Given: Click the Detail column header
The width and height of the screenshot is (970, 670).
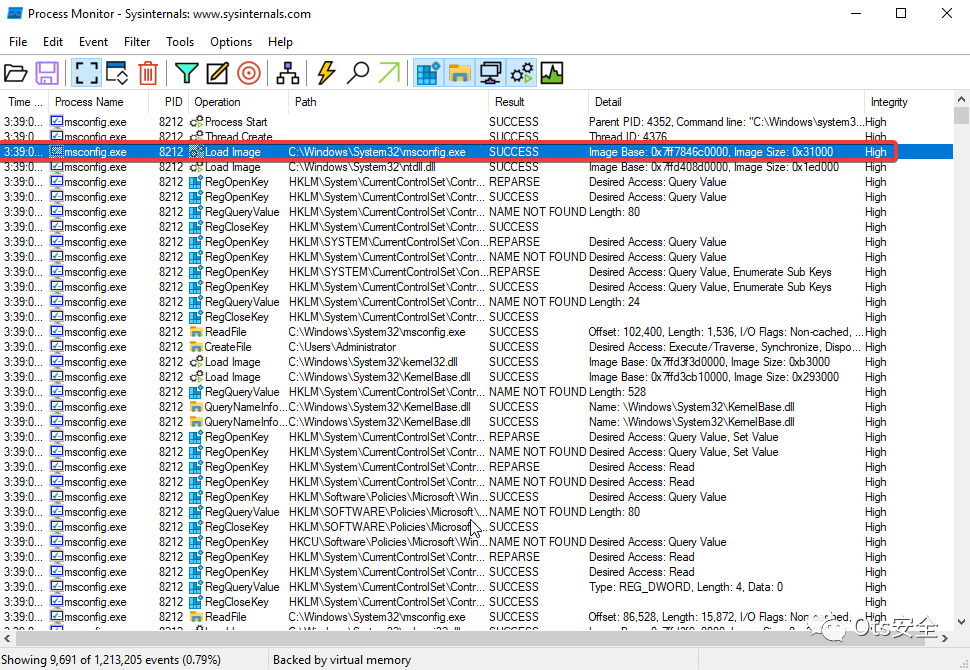Looking at the screenshot, I should pos(726,102).
